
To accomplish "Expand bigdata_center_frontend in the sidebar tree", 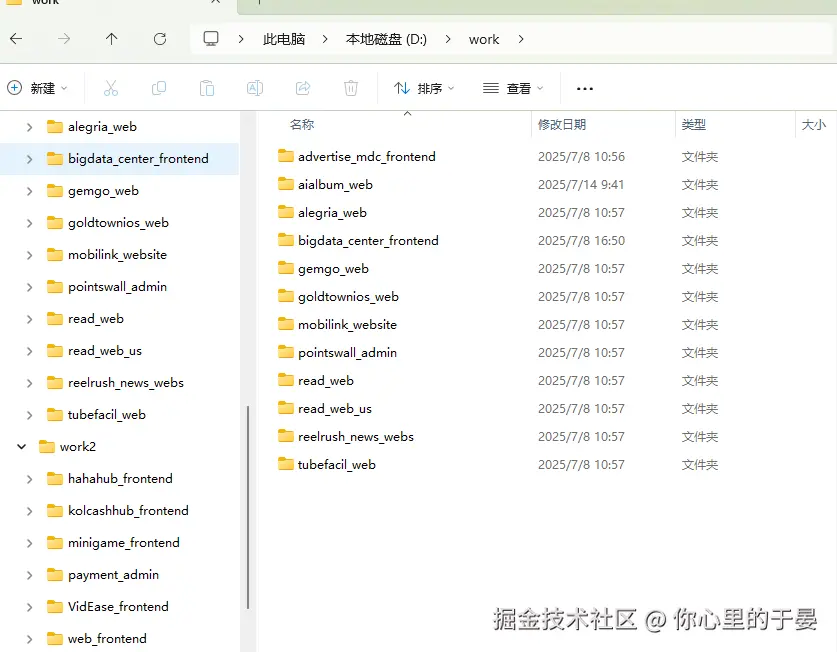I will click(29, 159).
